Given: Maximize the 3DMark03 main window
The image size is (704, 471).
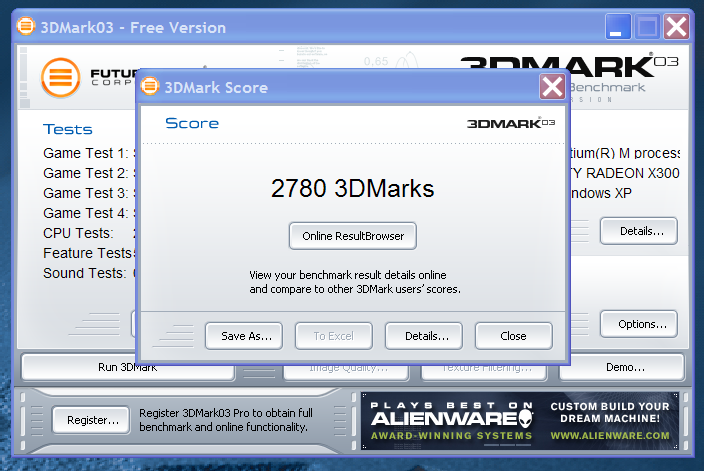Looking at the screenshot, I should click(x=647, y=26).
